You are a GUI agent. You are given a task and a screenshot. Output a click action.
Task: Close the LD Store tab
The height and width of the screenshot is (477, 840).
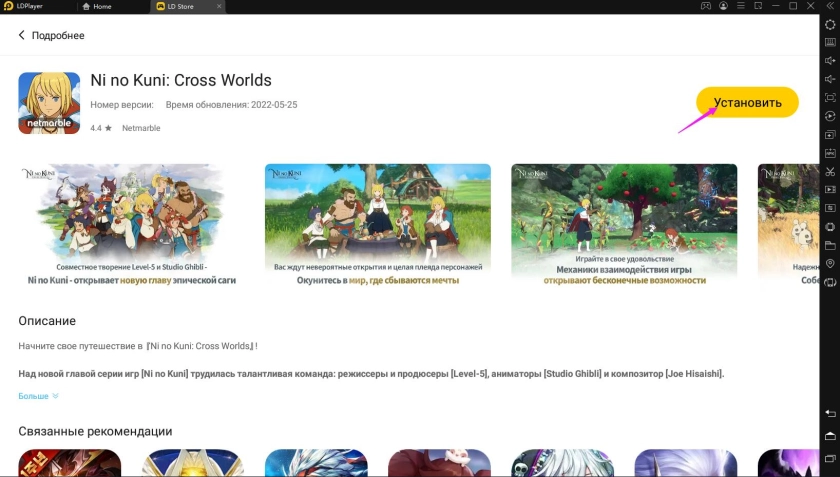coord(219,6)
